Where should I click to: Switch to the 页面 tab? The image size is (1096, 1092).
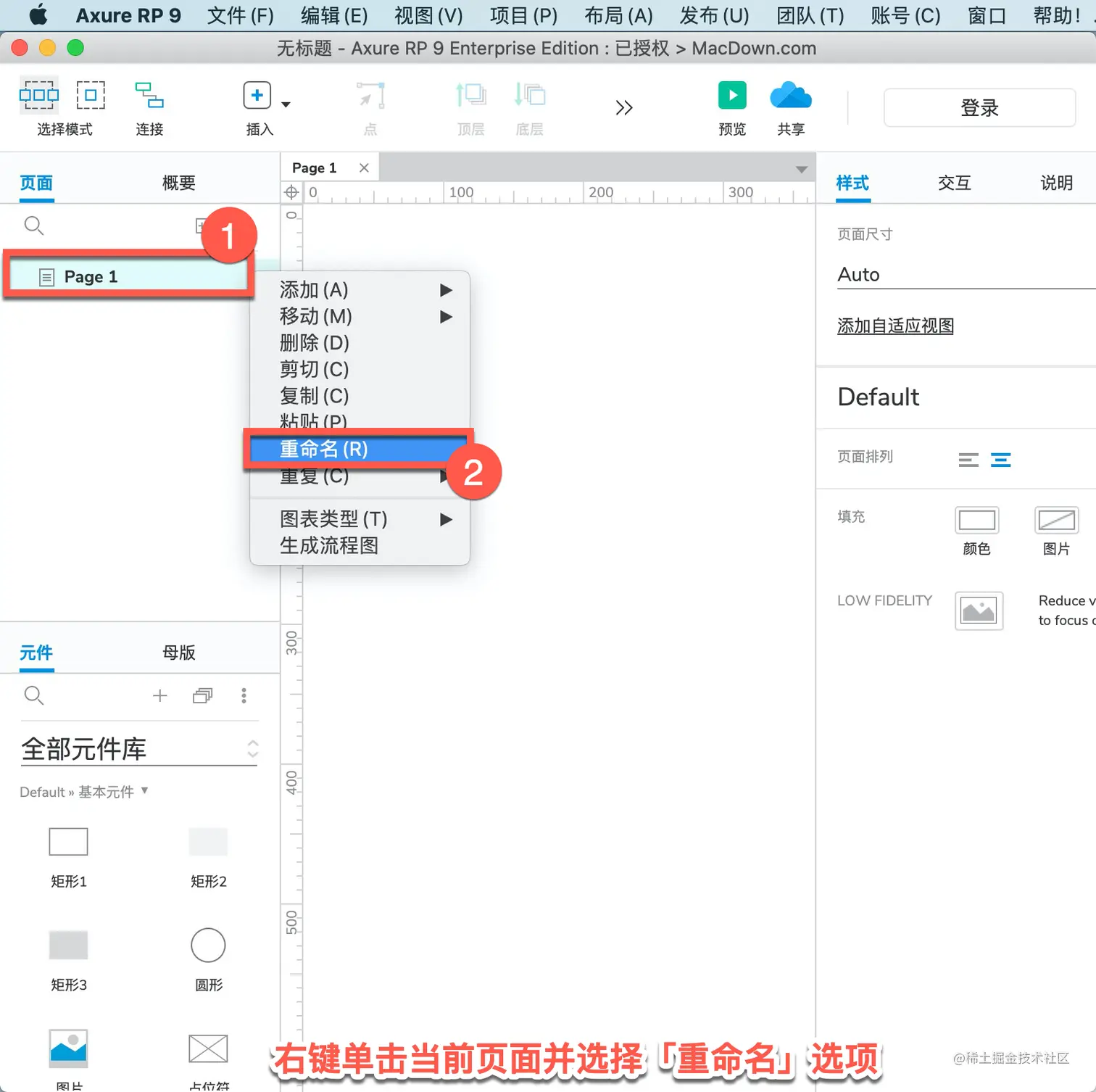(x=36, y=183)
